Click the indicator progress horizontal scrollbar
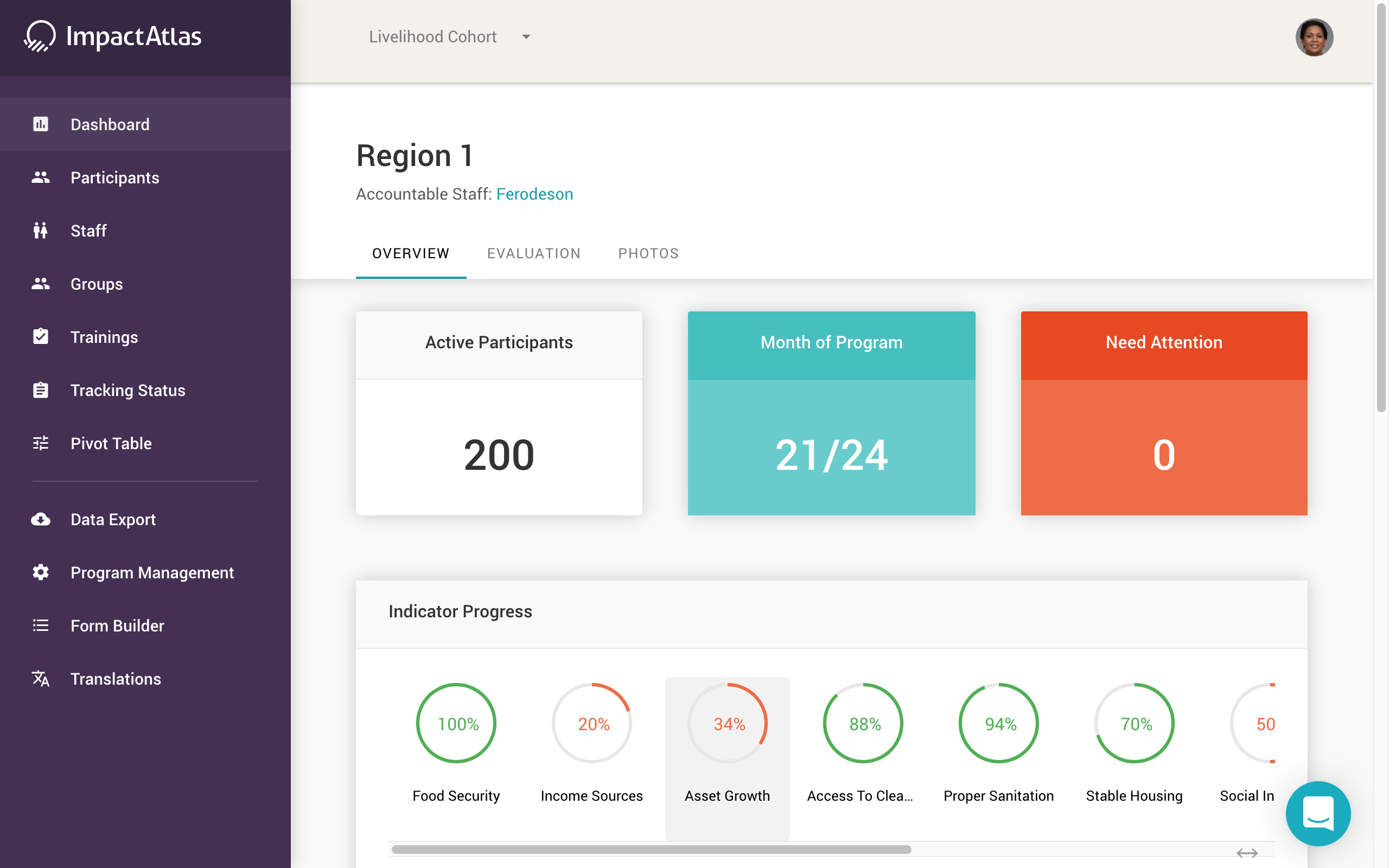 pos(651,850)
